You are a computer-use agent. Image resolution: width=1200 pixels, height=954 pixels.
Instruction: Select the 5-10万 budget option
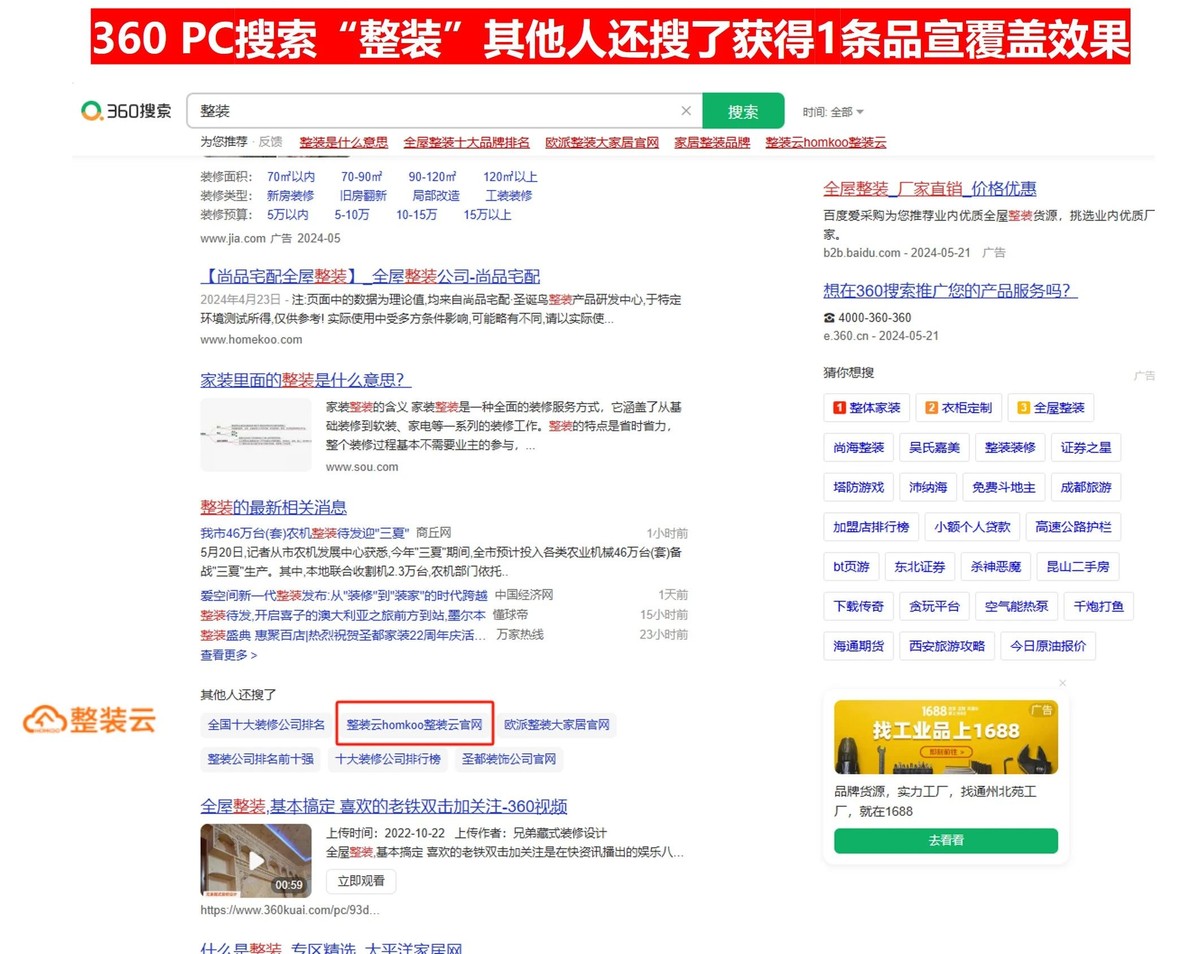click(x=352, y=215)
